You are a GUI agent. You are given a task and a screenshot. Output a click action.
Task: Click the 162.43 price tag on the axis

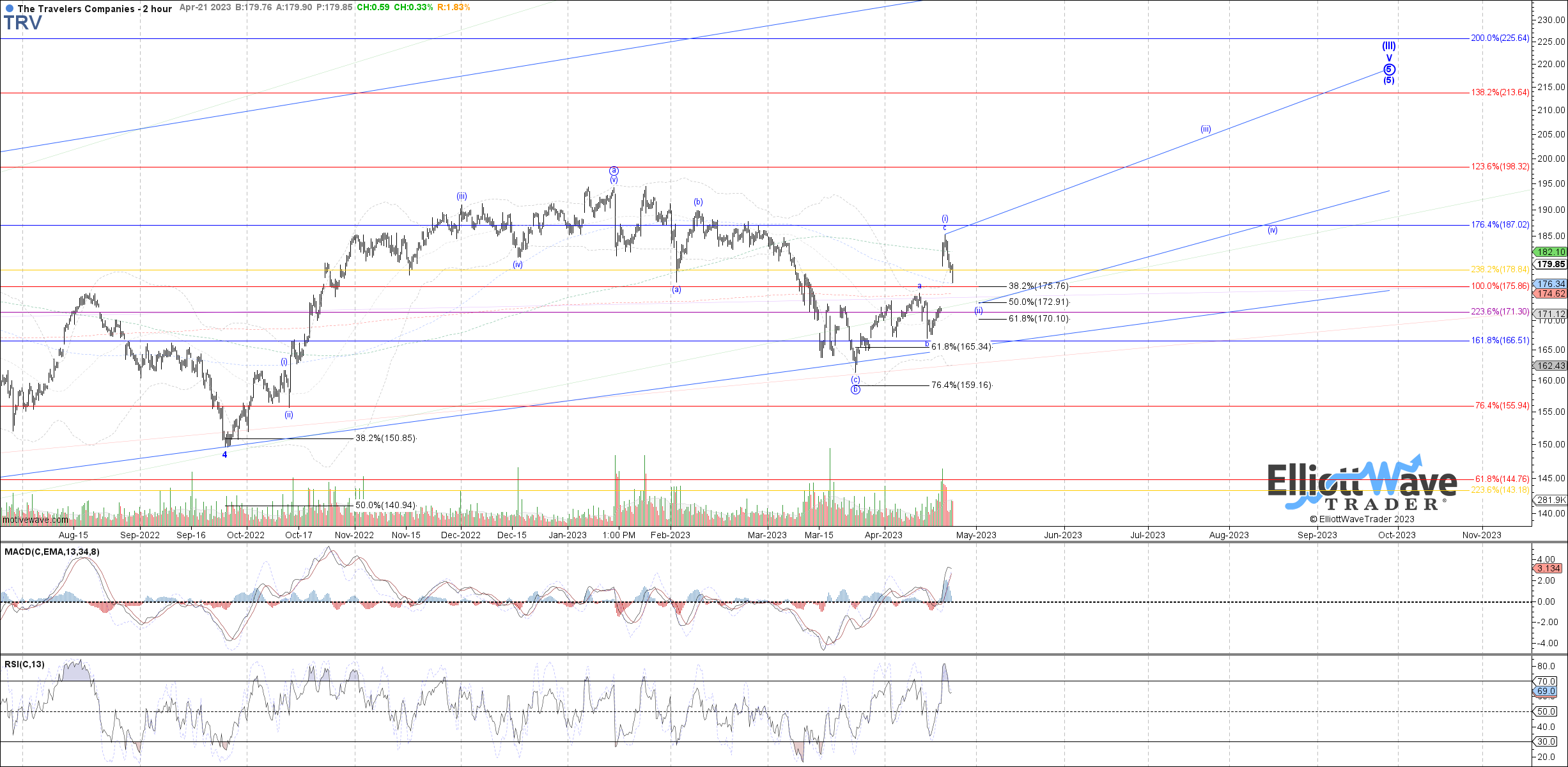coord(1549,366)
